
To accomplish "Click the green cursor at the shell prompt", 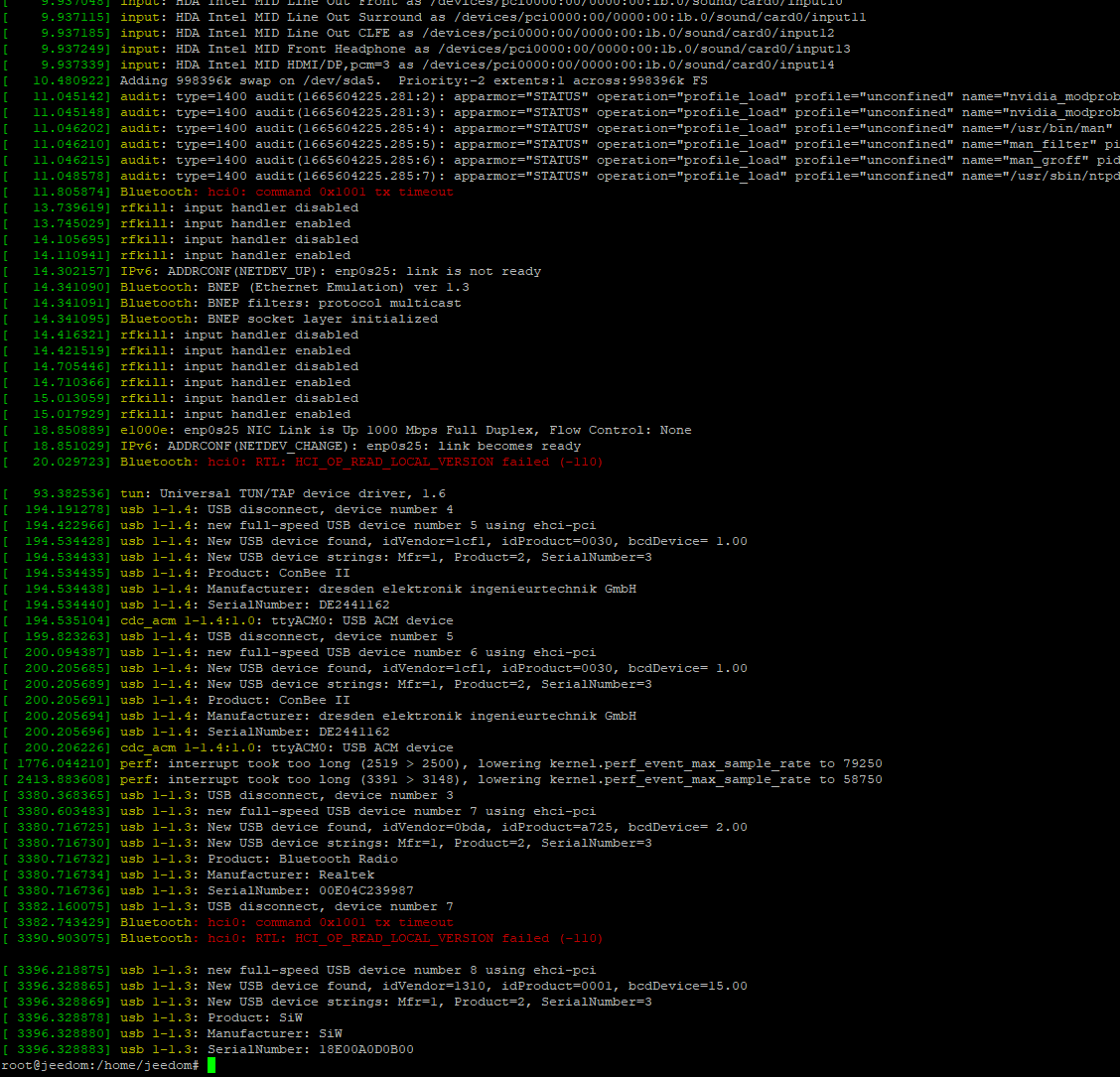I will pyautogui.click(x=211, y=1065).
